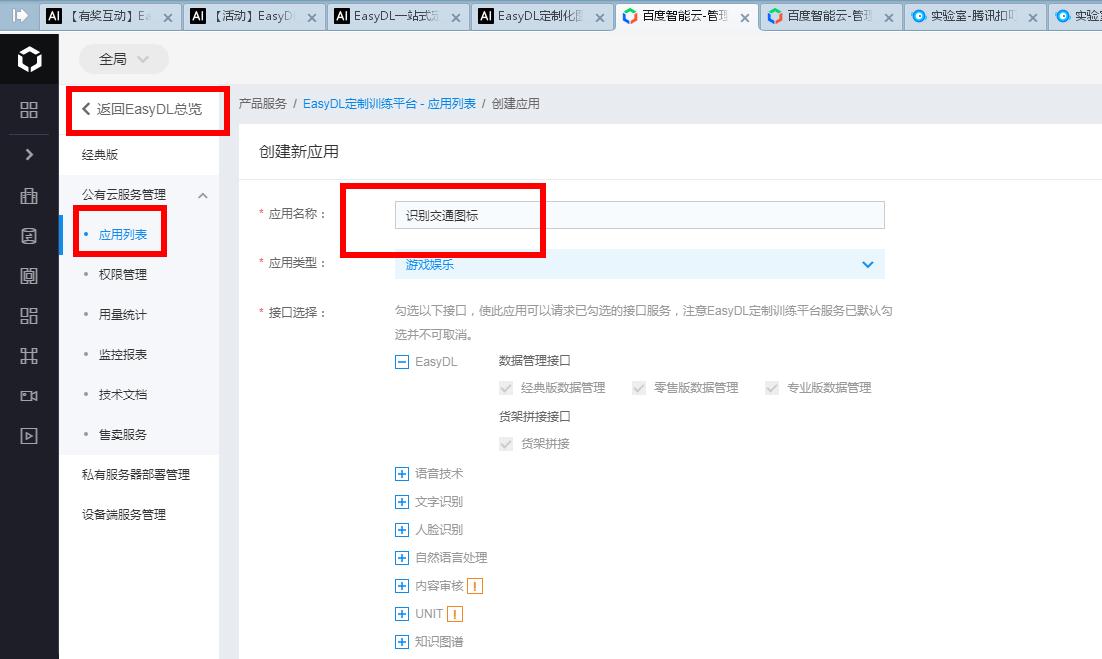Image resolution: width=1102 pixels, height=659 pixels.
Task: Open the dashboard tiles icon in dark sidebar
Action: point(29,316)
